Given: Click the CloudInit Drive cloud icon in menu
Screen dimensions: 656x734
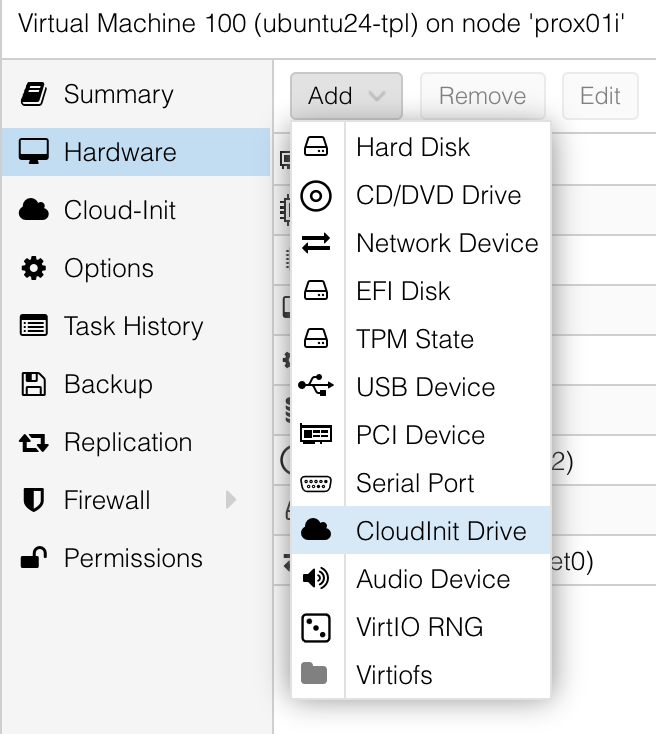Looking at the screenshot, I should pyautogui.click(x=316, y=530).
